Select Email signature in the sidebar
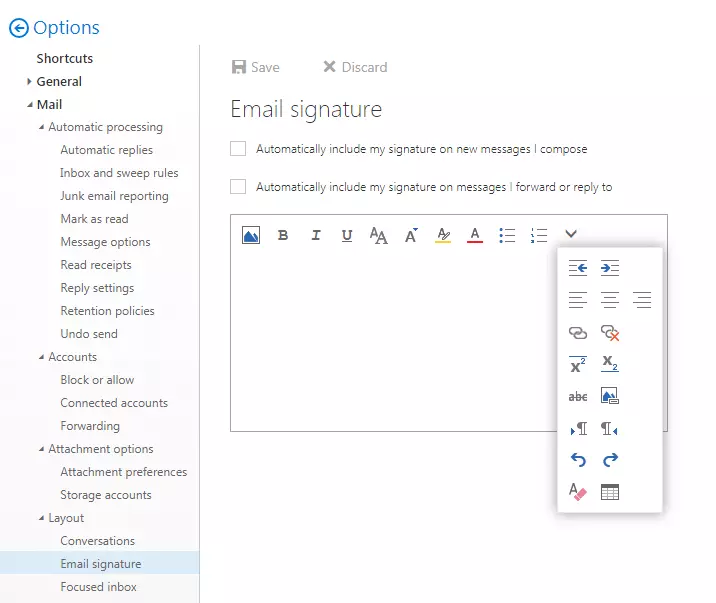This screenshot has width=716, height=603. 100,564
